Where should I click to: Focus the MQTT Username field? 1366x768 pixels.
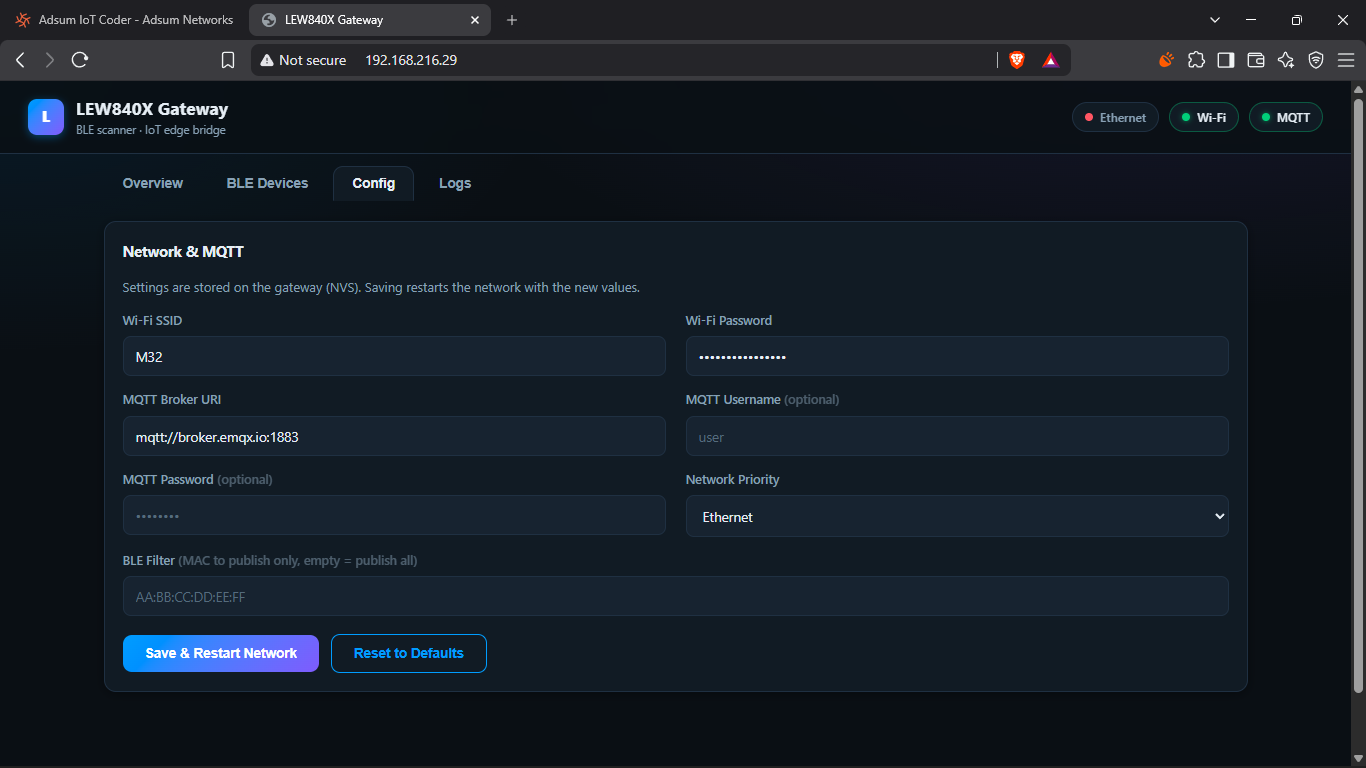click(x=957, y=436)
